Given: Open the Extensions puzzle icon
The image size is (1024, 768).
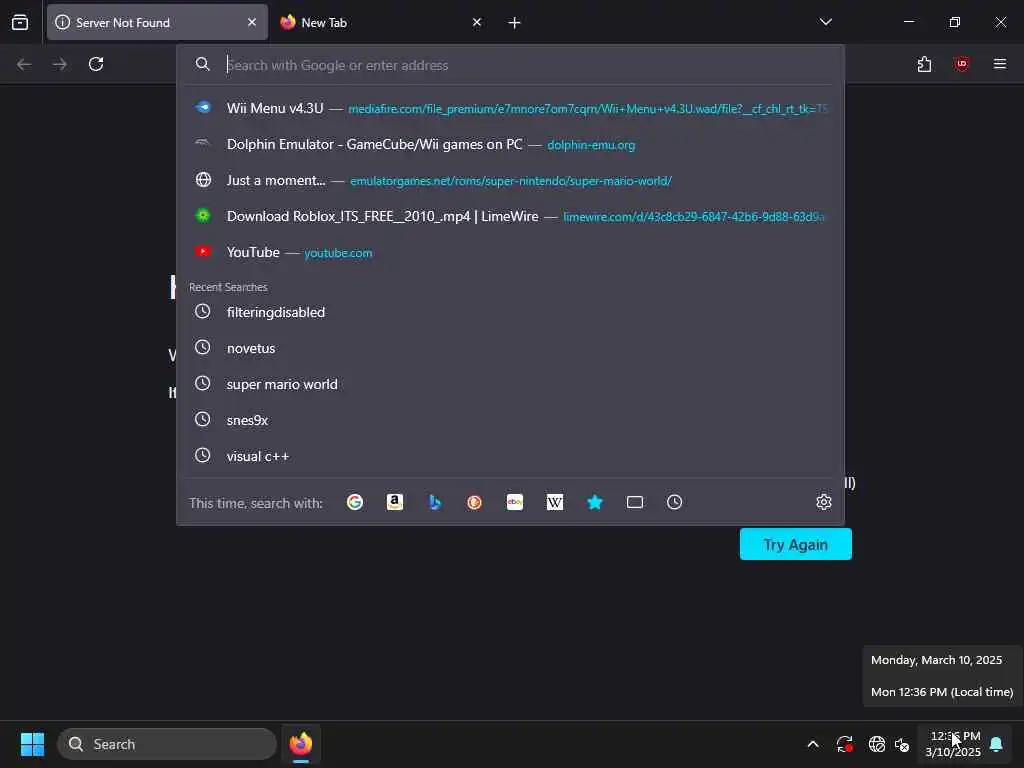Looking at the screenshot, I should point(924,64).
